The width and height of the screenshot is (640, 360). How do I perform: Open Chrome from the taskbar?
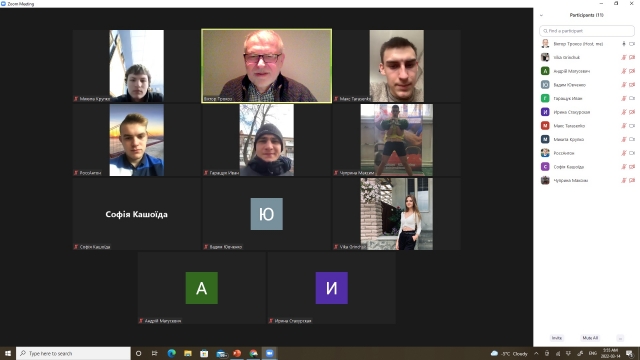pos(253,353)
